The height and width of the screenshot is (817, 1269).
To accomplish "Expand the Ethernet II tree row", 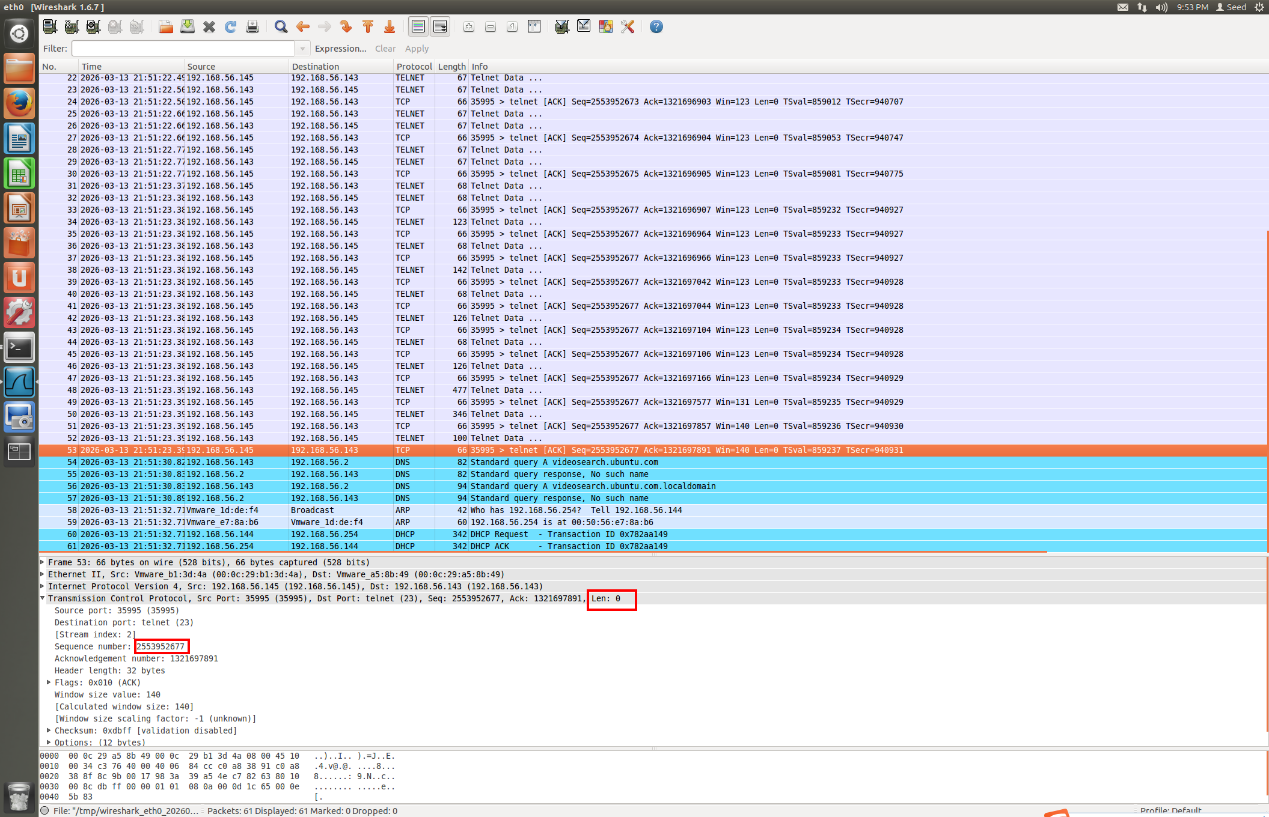I will (42, 574).
